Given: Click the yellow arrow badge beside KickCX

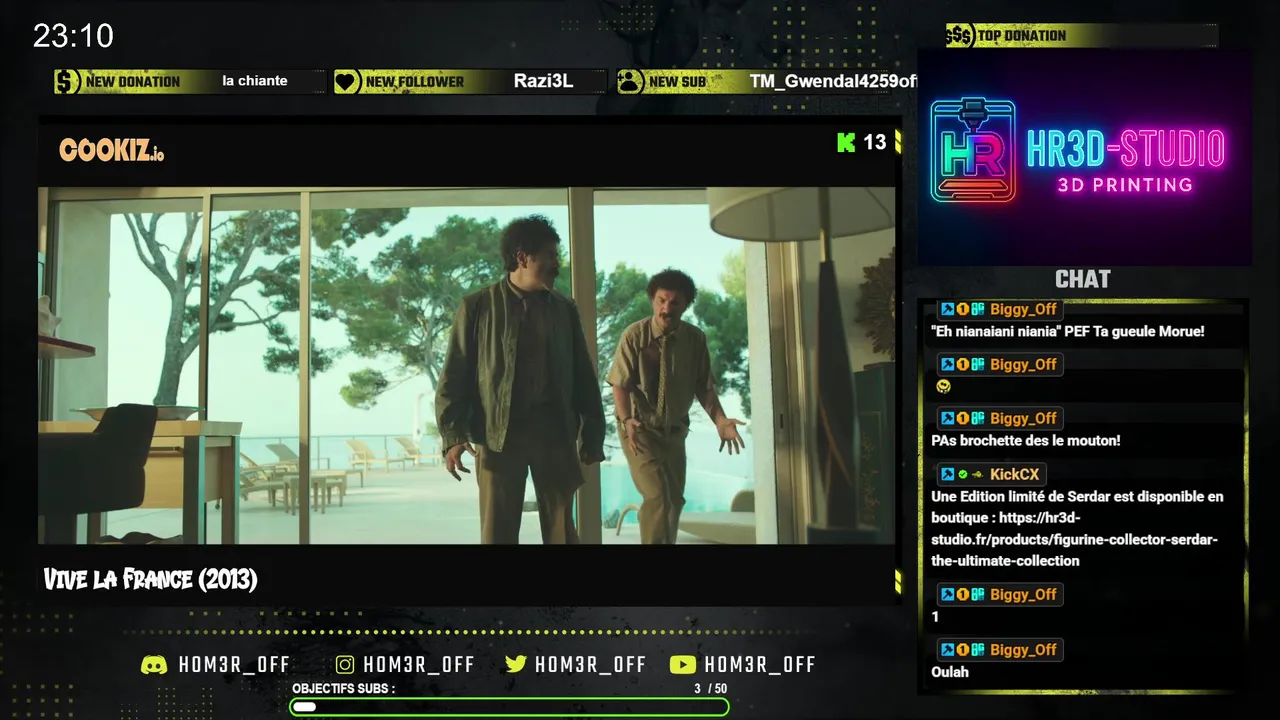Looking at the screenshot, I should (977, 475).
